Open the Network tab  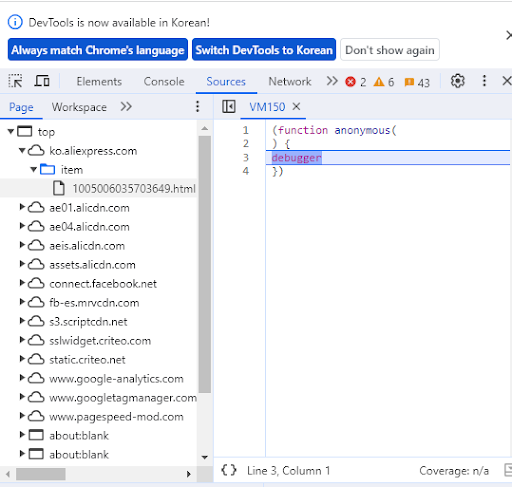point(290,82)
